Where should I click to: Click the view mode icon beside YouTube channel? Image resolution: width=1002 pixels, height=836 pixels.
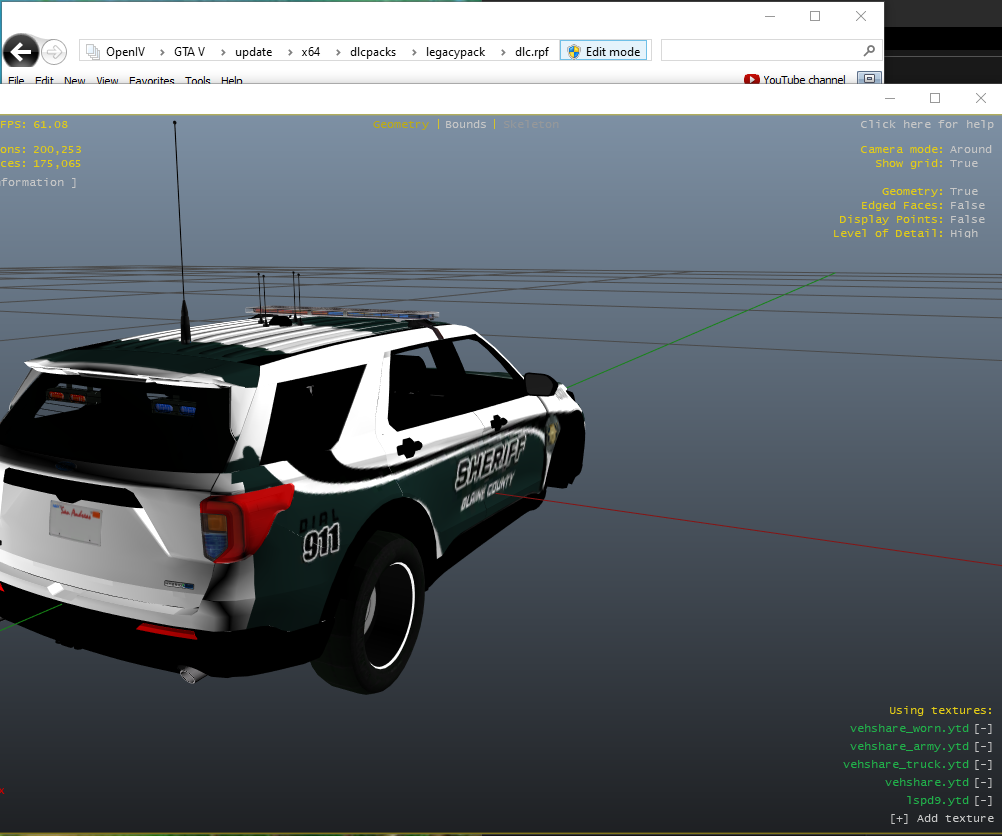(869, 78)
